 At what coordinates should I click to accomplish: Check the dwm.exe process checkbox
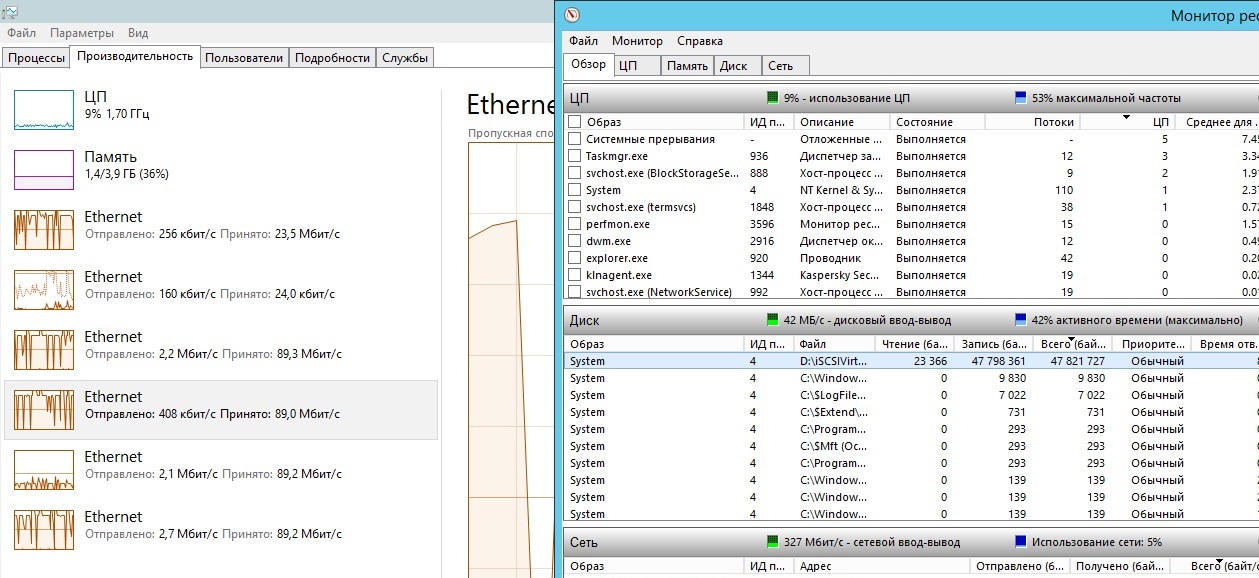tap(574, 241)
